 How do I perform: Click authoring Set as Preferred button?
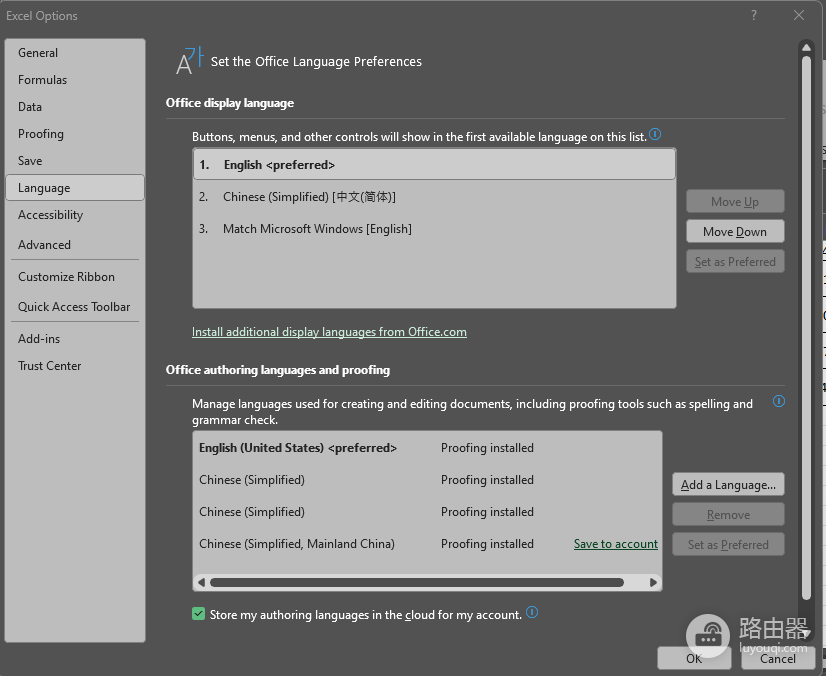728,544
